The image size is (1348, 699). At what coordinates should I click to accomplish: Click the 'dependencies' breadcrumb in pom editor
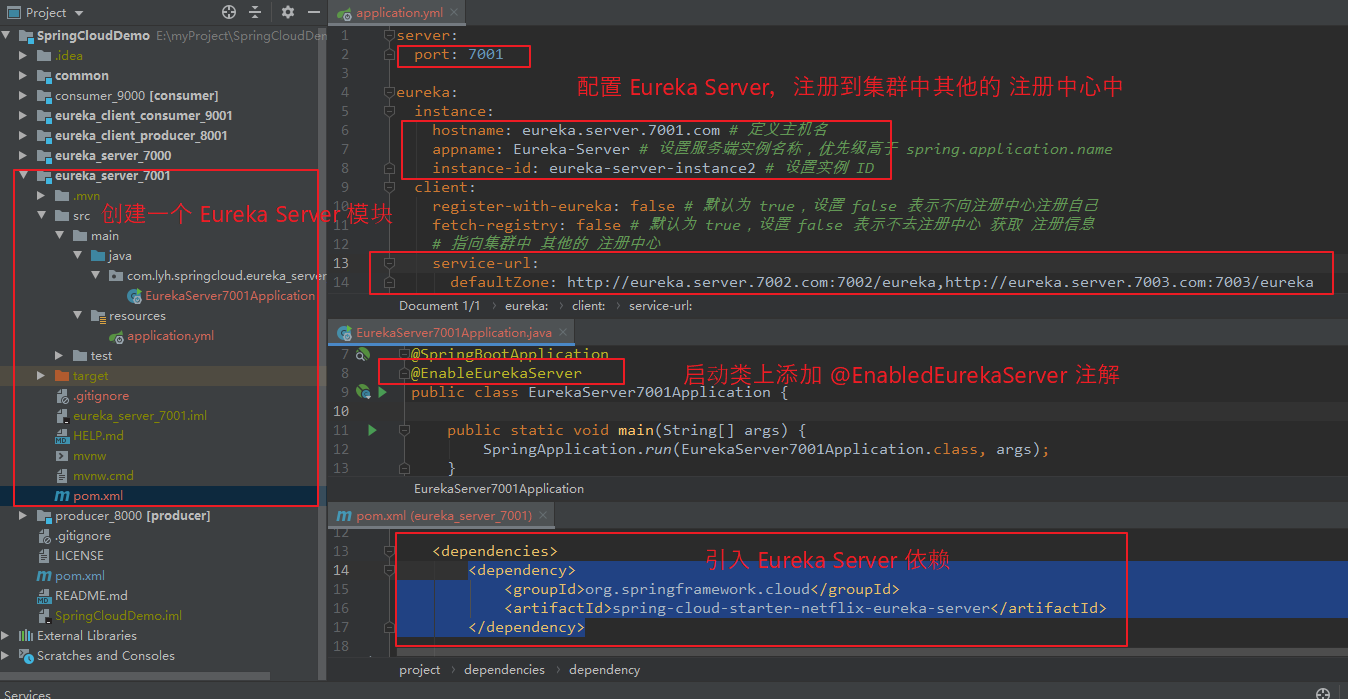[505, 670]
